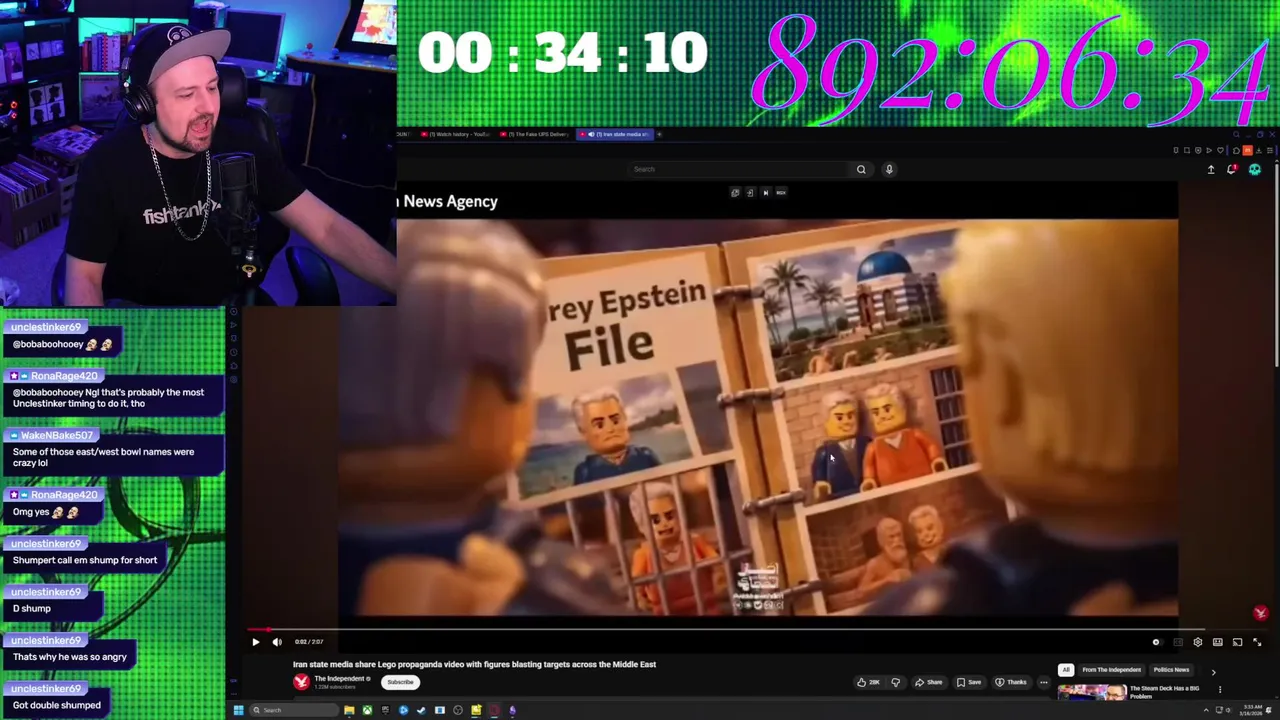Switch to The Fake UPS Delivery tab
The image size is (1280, 720).
point(535,134)
